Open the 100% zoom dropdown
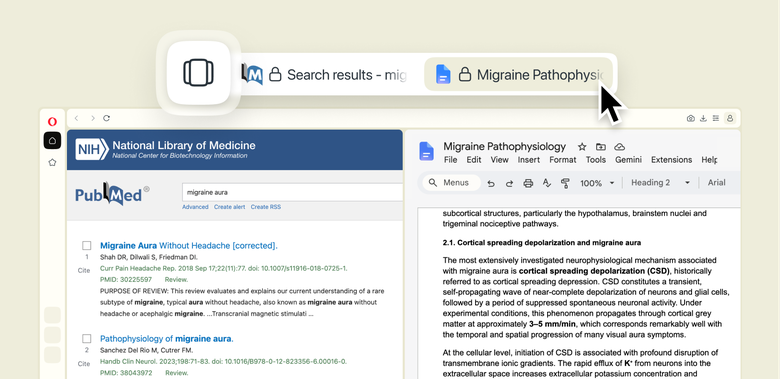 (597, 183)
